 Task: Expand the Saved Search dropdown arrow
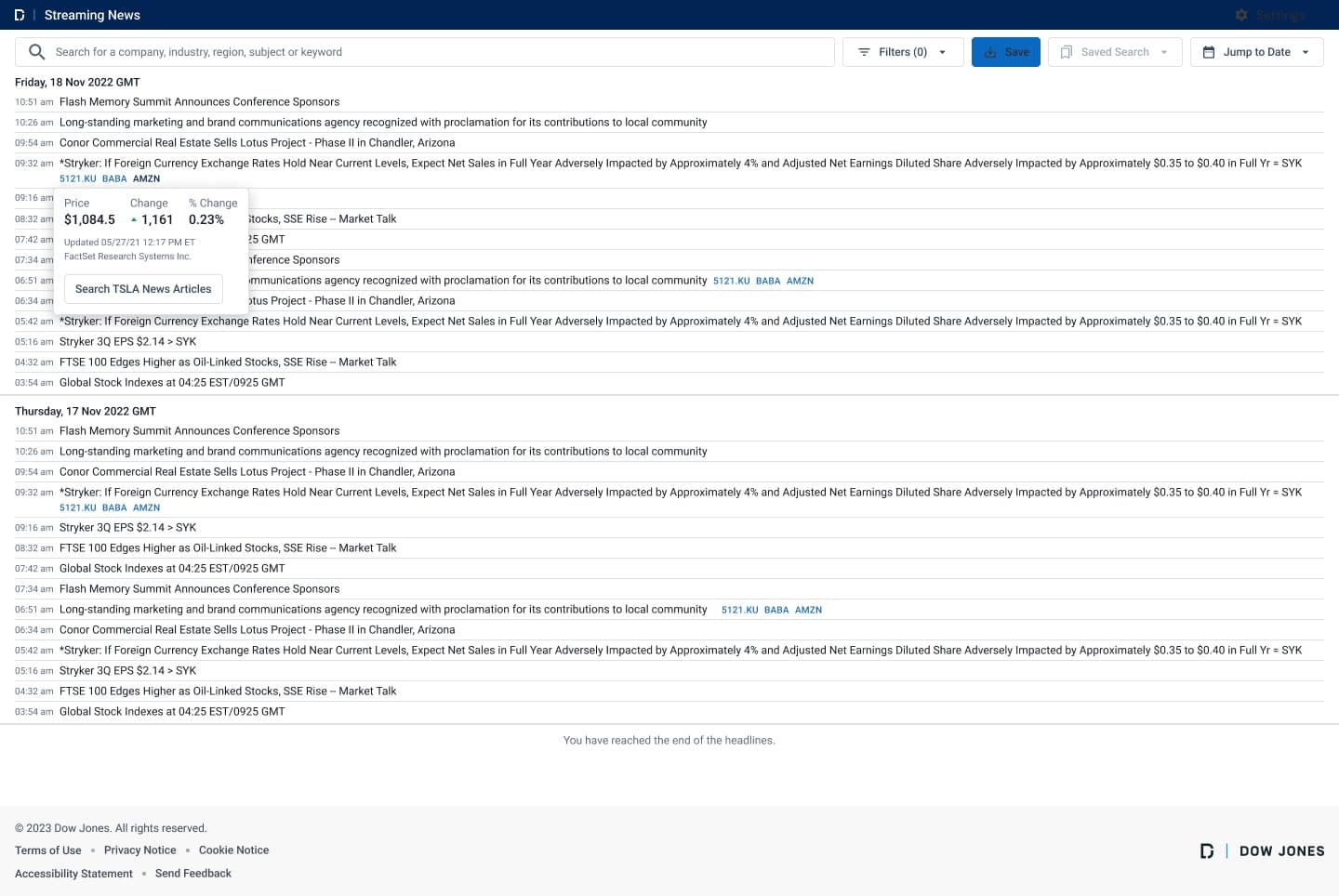click(x=1164, y=52)
